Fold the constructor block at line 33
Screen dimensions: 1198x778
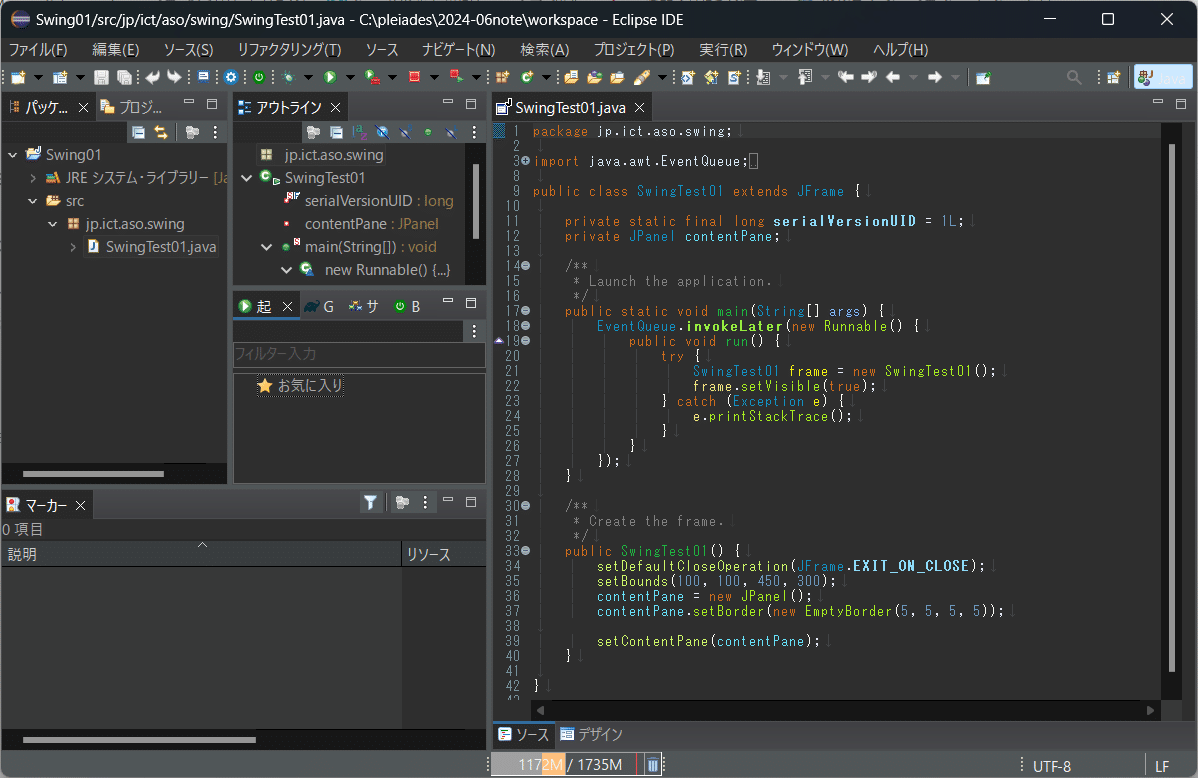526,551
